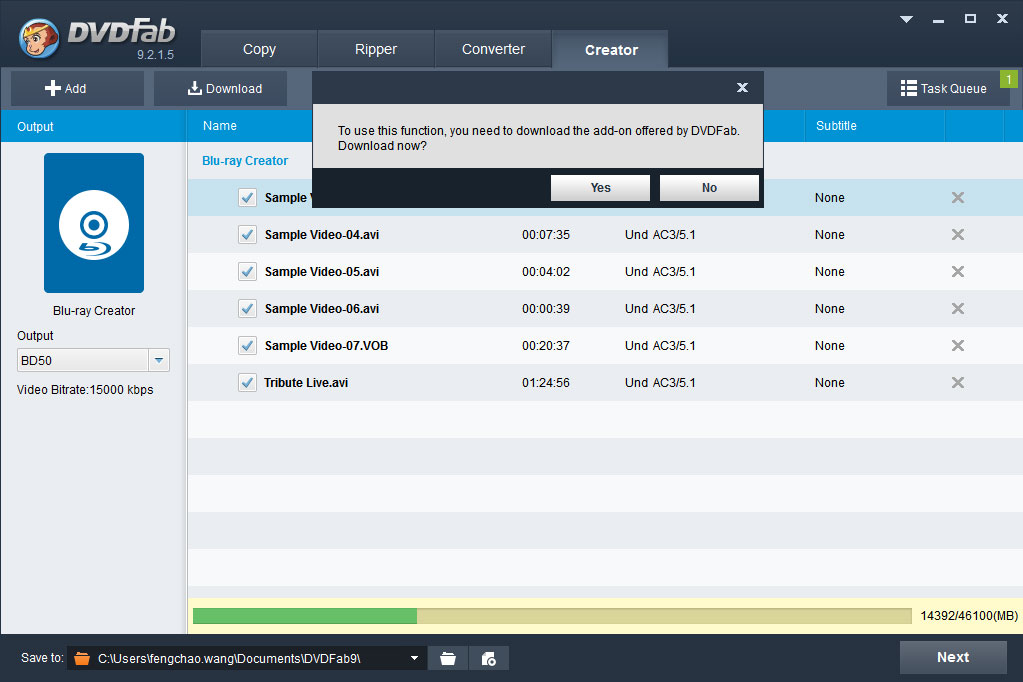Viewport: 1023px width, 682px height.
Task: Select Sample Video-06.avi file name
Action: pyautogui.click(x=322, y=309)
